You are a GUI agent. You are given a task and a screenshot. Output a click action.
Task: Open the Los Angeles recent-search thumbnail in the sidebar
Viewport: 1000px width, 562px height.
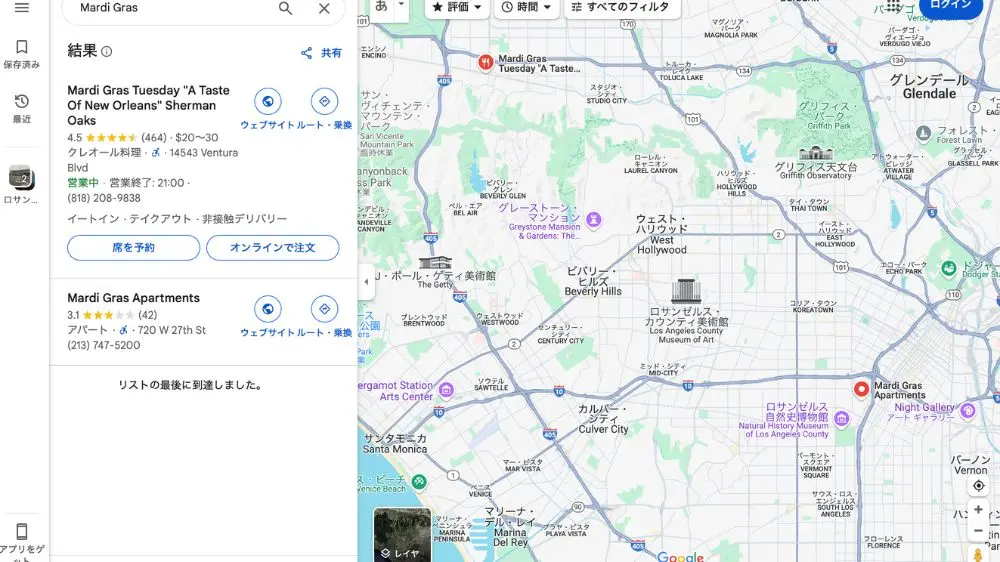pyautogui.click(x=21, y=177)
